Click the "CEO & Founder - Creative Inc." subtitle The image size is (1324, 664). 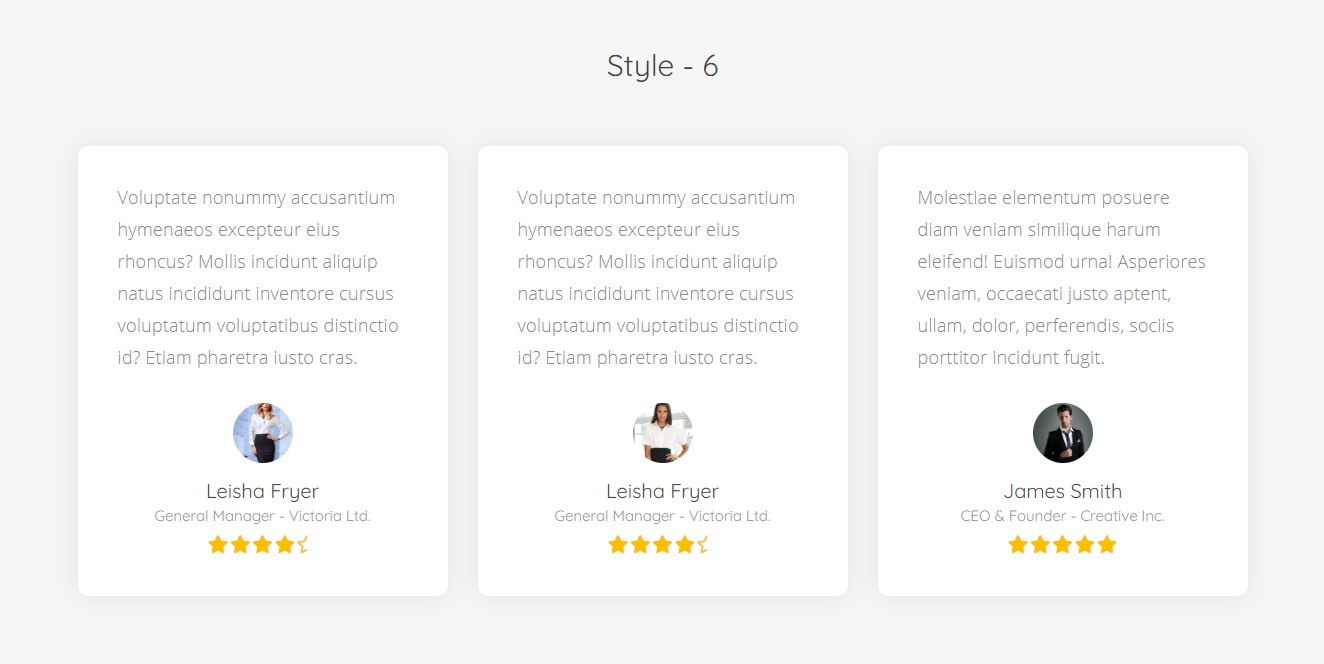tap(1062, 516)
